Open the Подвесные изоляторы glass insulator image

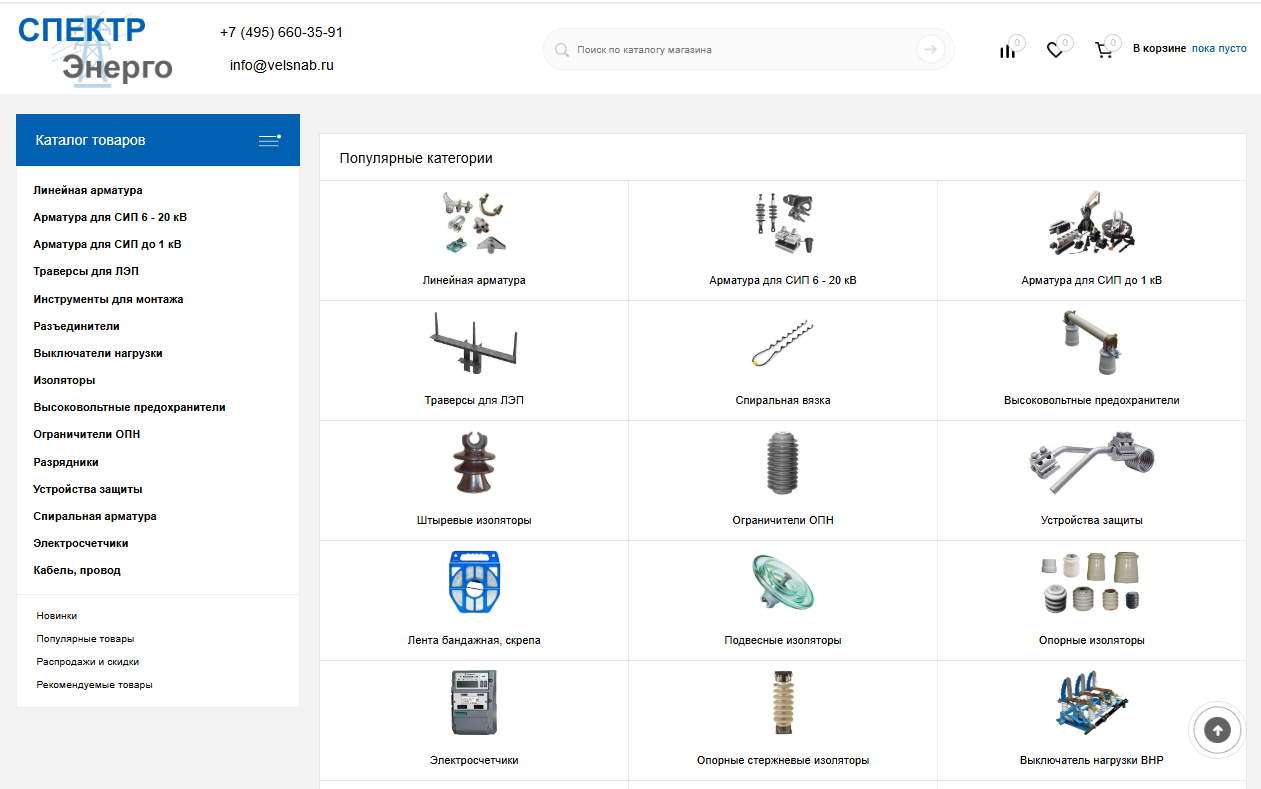click(x=783, y=583)
